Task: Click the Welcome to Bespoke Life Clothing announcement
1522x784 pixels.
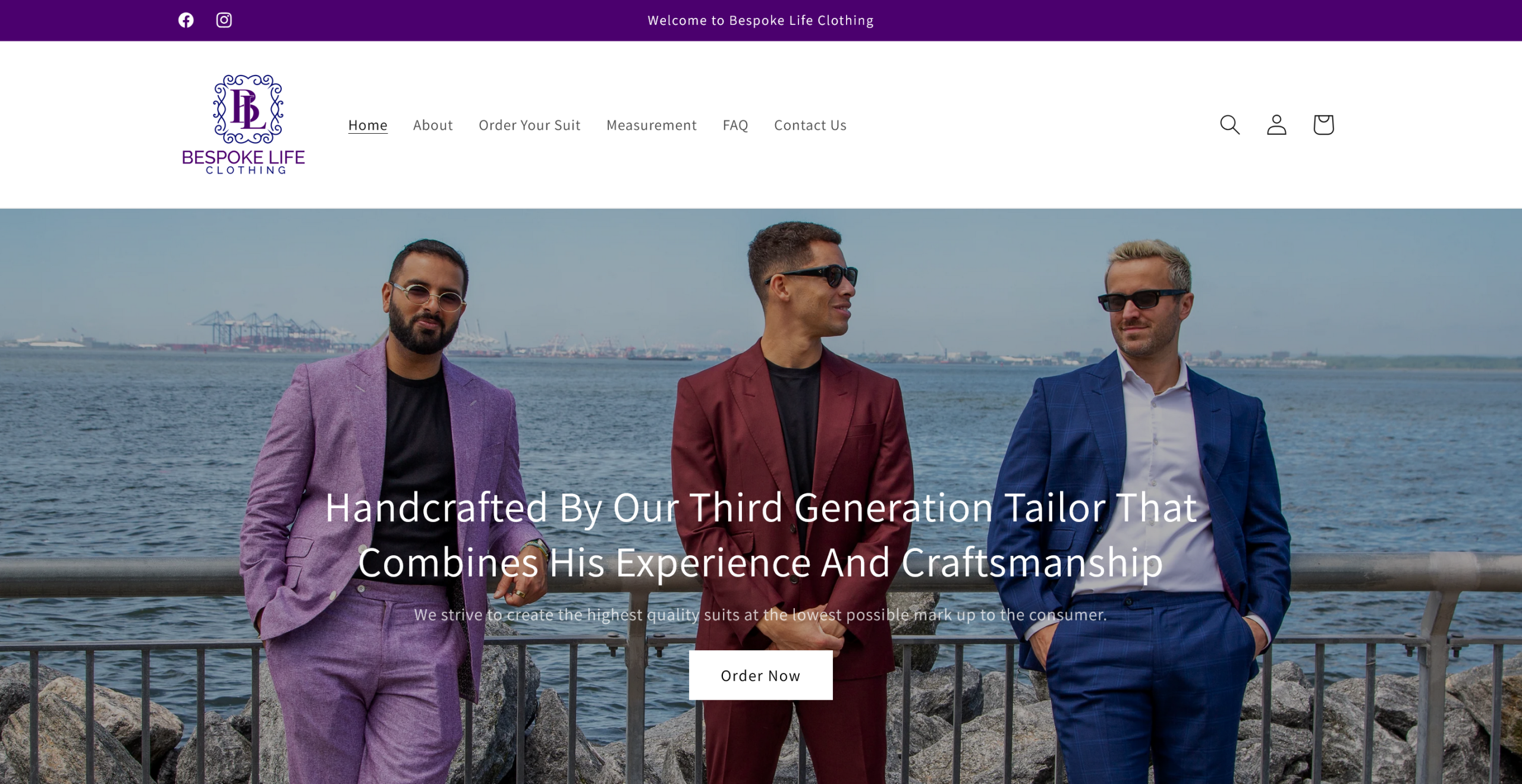Action: (x=760, y=20)
